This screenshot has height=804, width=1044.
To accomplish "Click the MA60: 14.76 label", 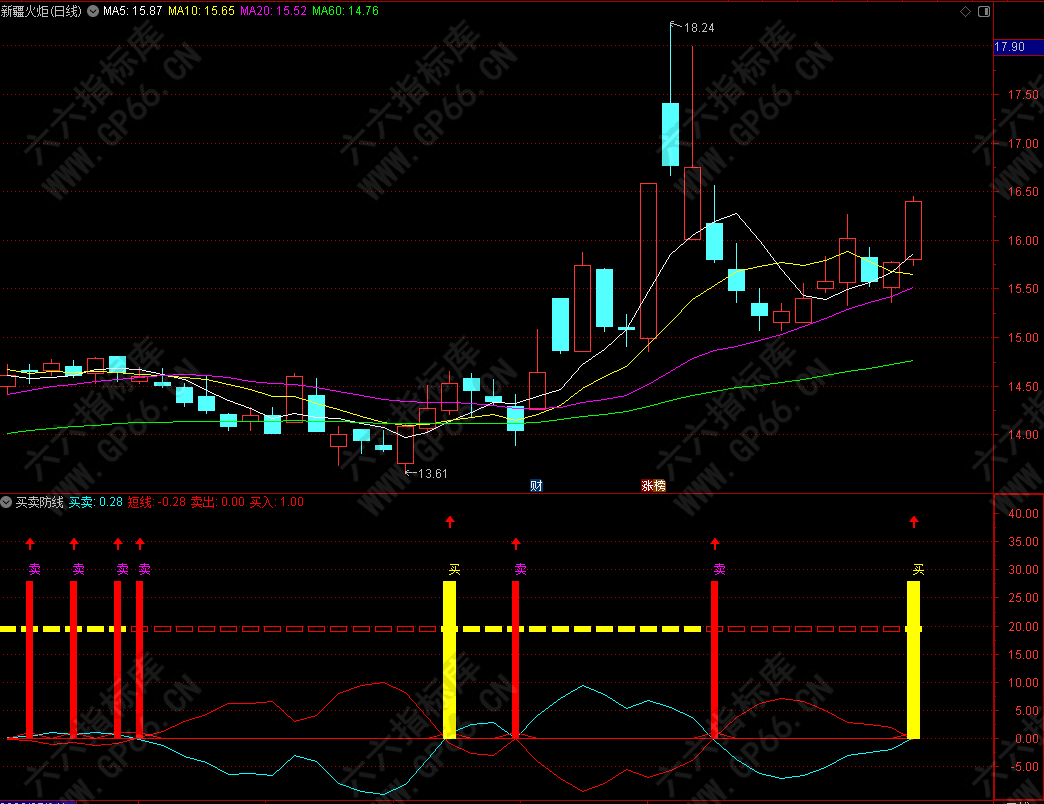I will coord(345,11).
